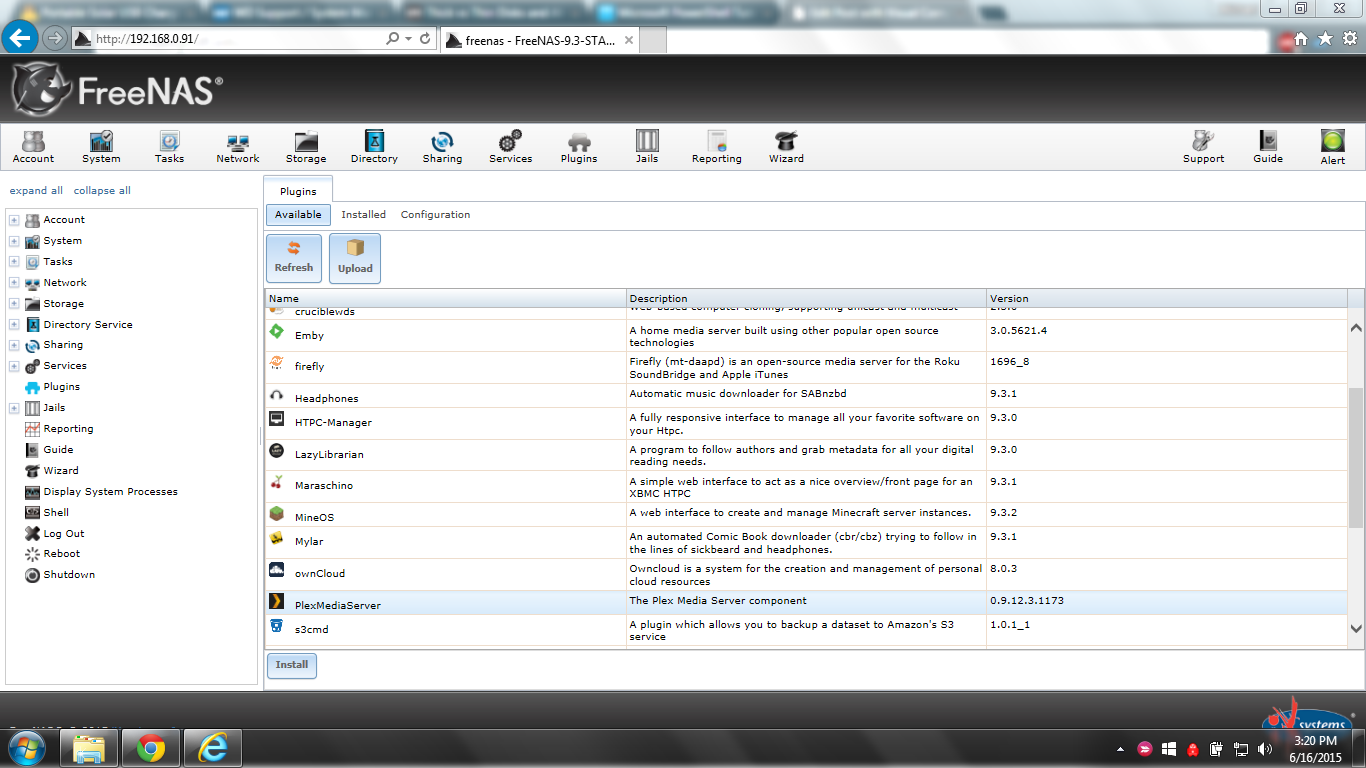Click the Upload plugin icon button
1366x768 pixels.
point(355,258)
